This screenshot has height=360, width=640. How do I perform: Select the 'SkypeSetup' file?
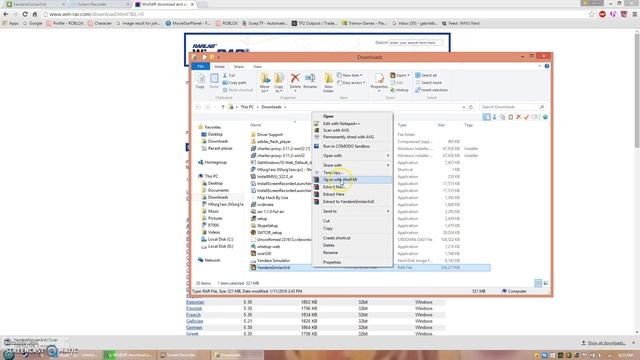pos(267,226)
